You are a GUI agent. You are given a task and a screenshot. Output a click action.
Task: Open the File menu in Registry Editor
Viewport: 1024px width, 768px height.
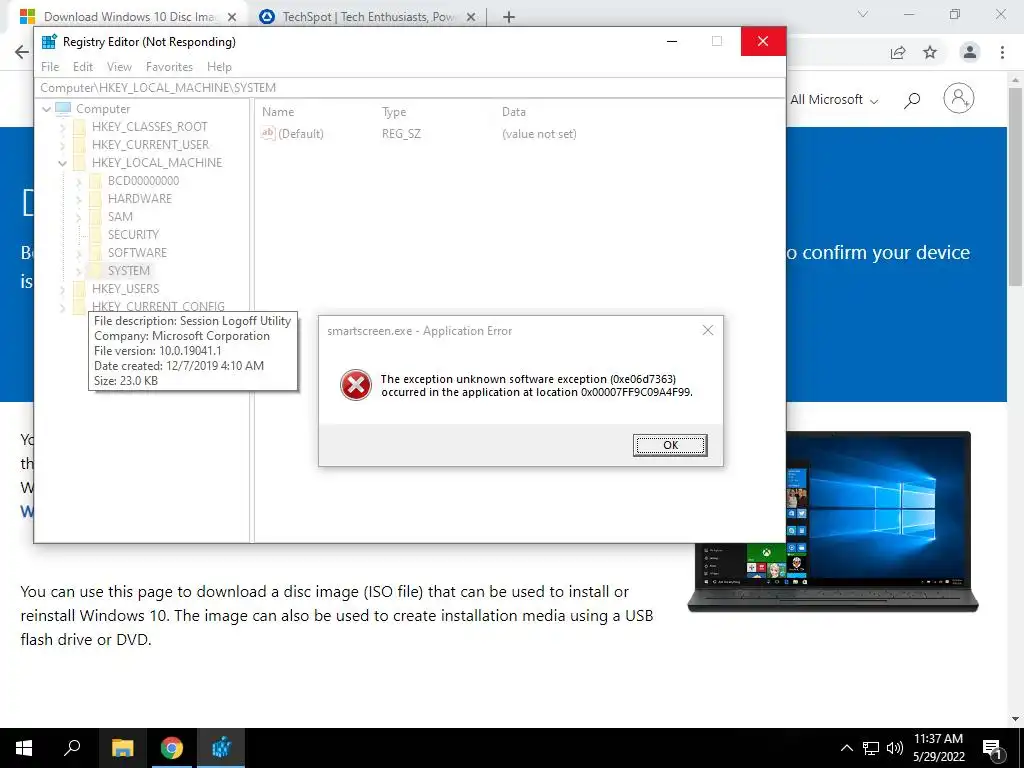tap(50, 67)
